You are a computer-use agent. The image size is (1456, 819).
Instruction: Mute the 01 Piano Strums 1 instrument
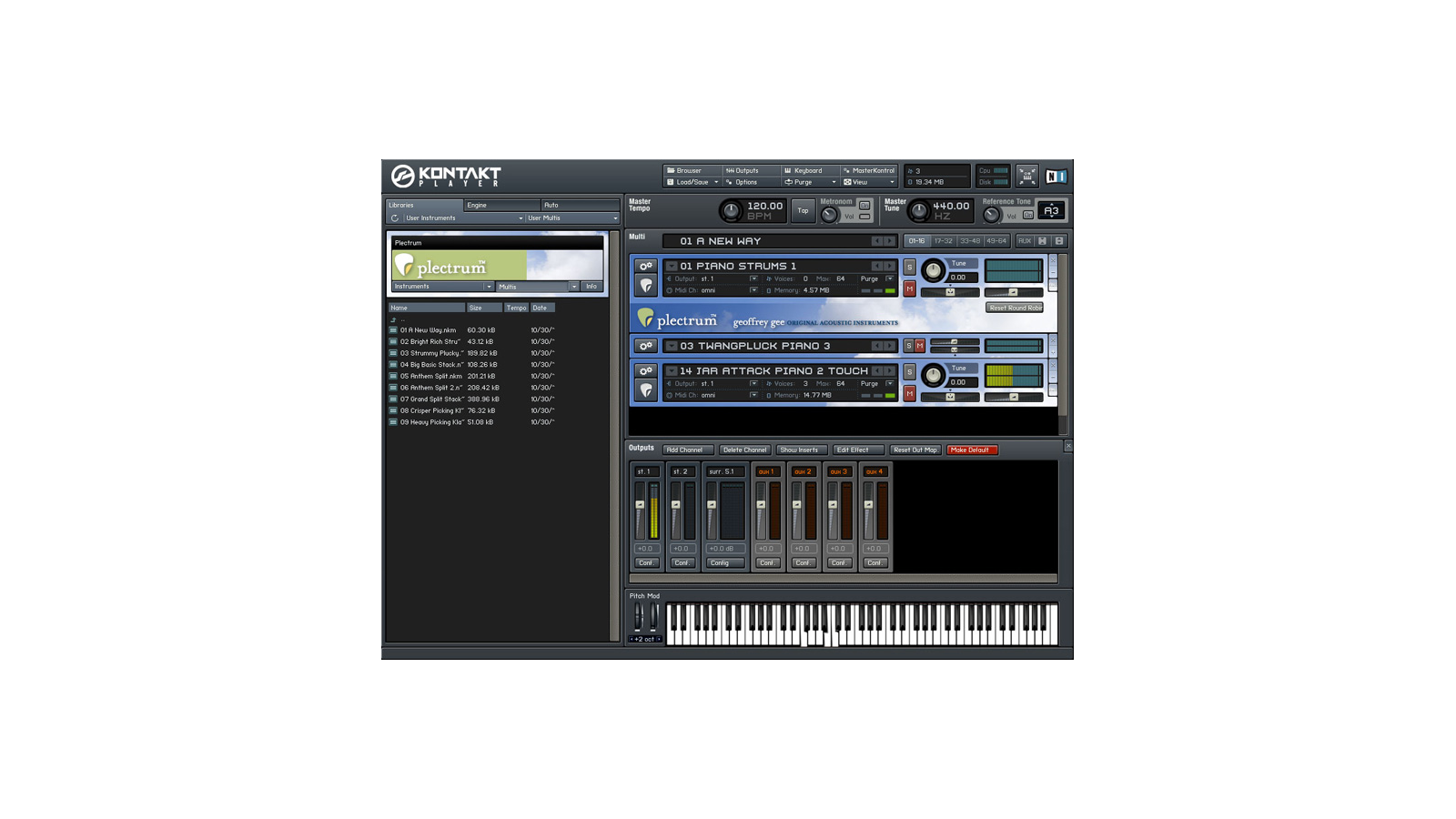(x=909, y=288)
